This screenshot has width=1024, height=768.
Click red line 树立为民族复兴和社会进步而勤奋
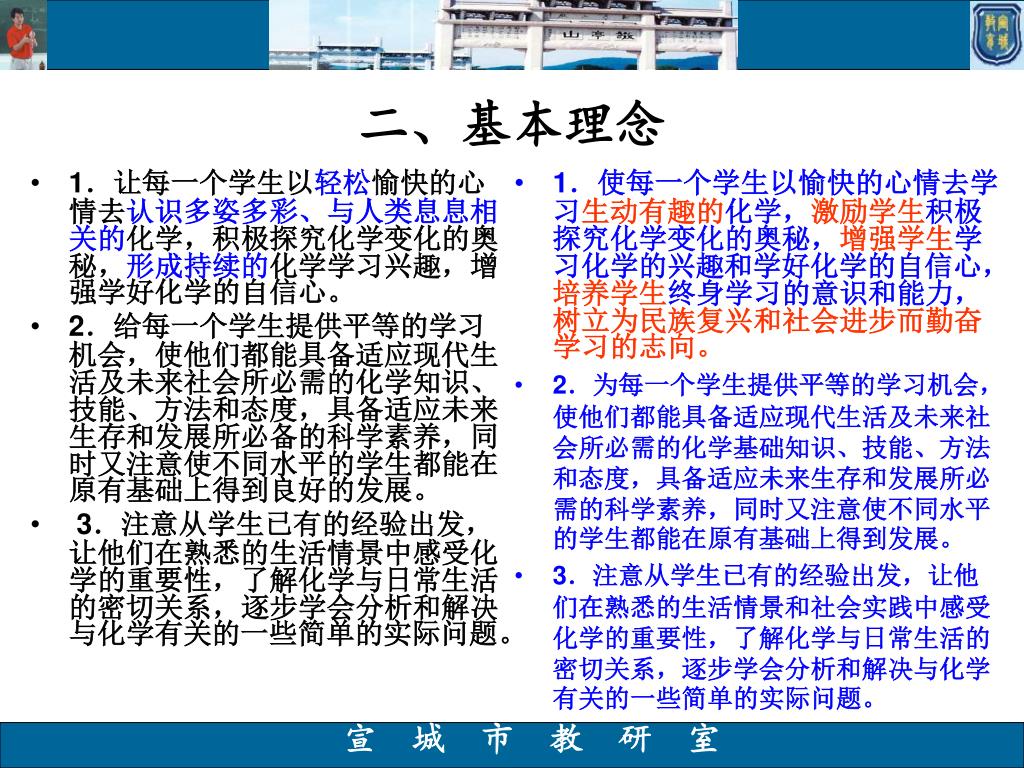tap(767, 321)
